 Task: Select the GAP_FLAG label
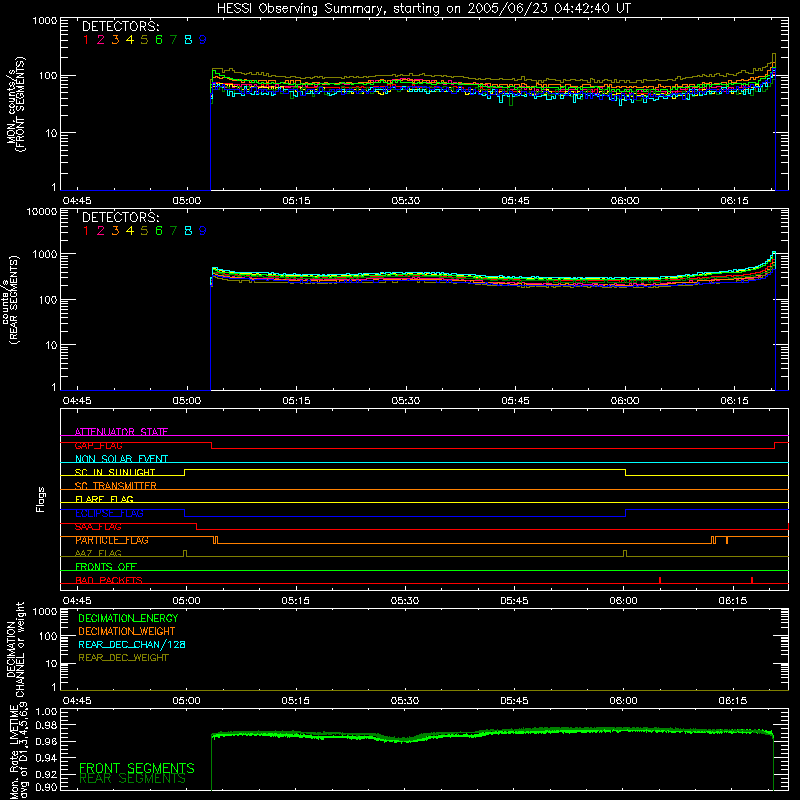[x=98, y=445]
